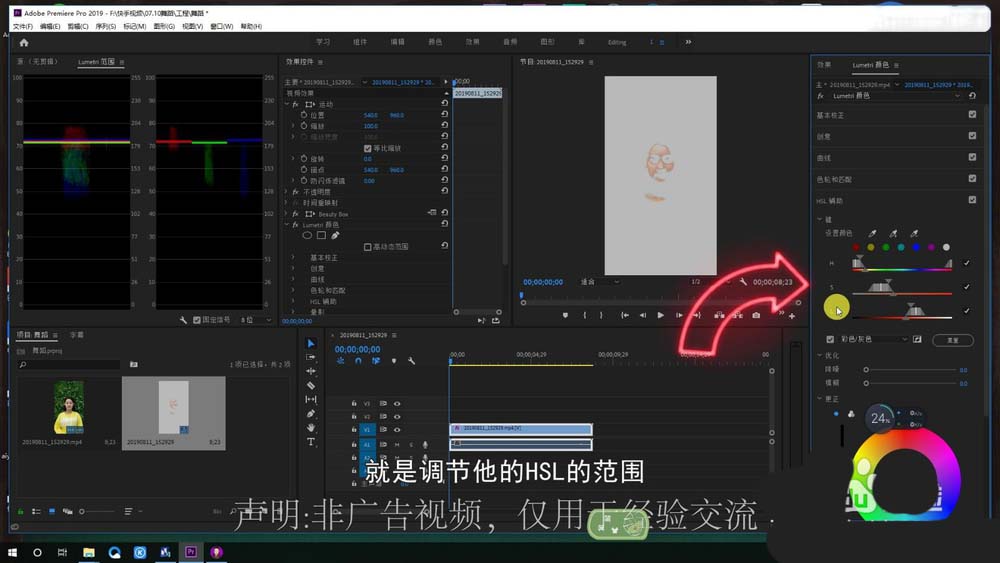Toggle the Curves section checkbox
Viewport: 1000px width, 563px height.
972,157
